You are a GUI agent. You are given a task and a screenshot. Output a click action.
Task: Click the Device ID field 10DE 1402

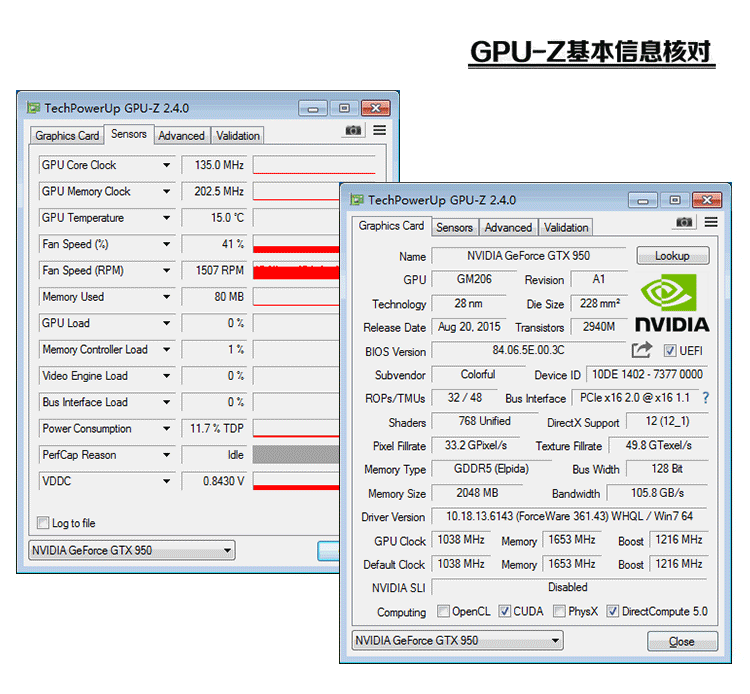click(647, 374)
